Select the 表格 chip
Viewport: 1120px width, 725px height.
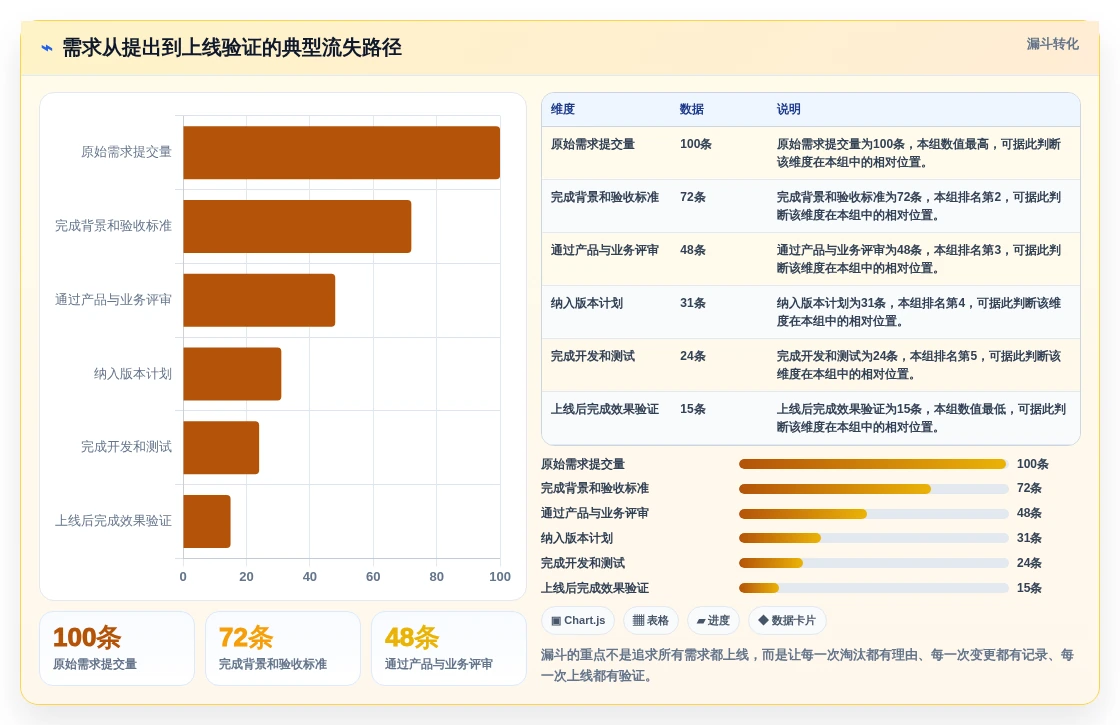pos(651,621)
